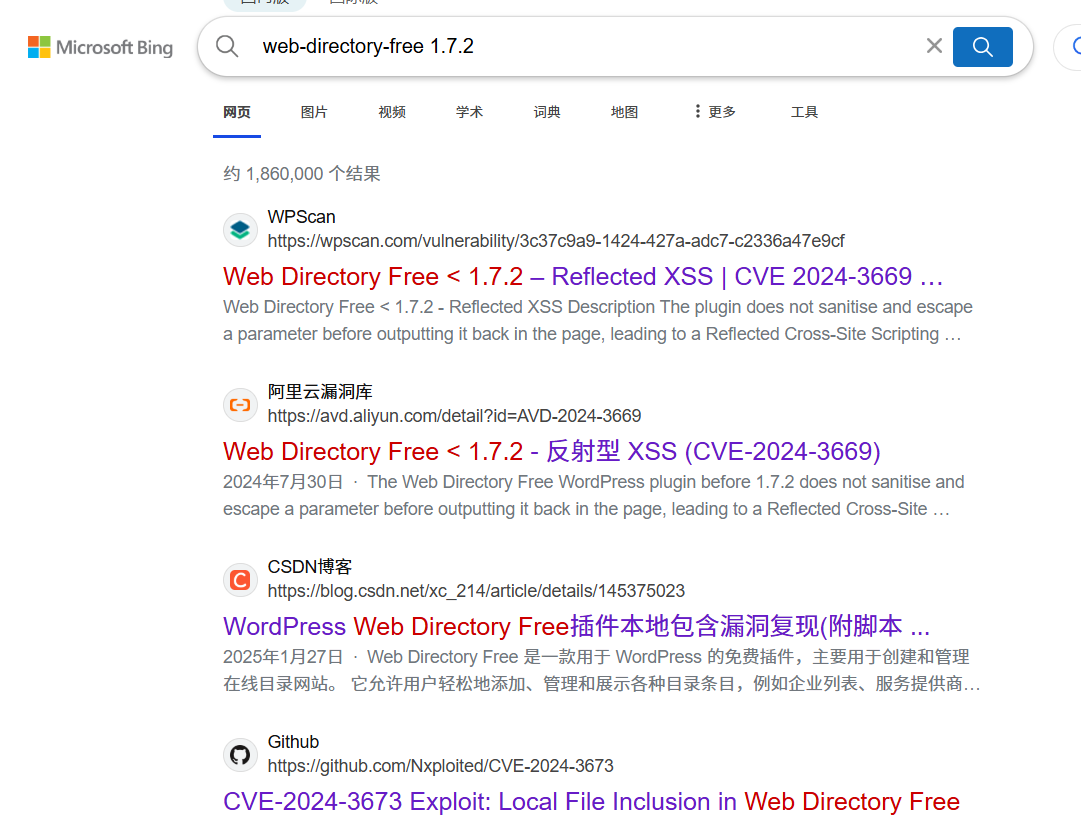Expand the 更多 dropdown menu
The image size is (1081, 823).
(x=714, y=111)
